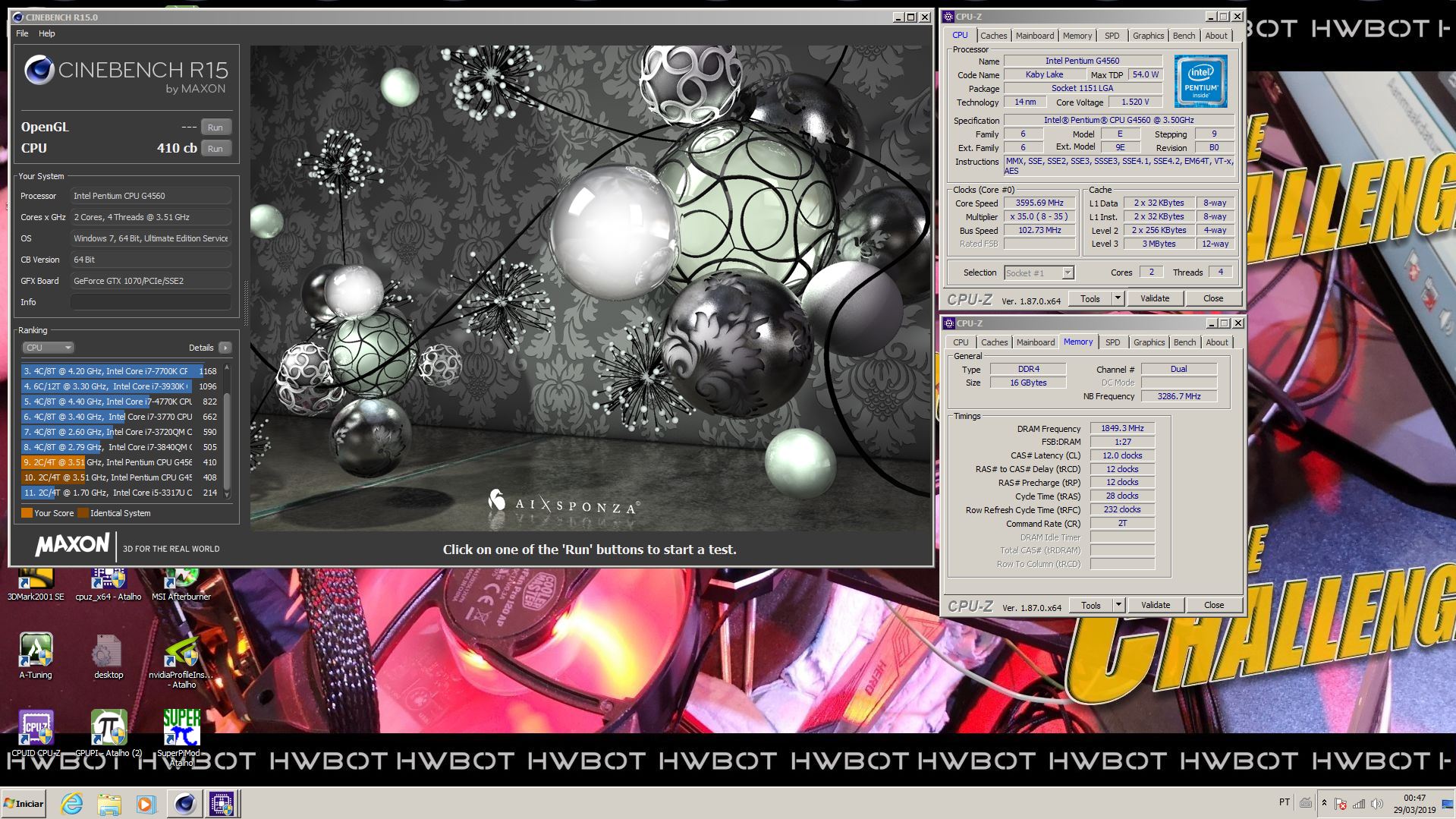Open Tools dropdown arrow in lower CPU-Z
Screen dimensions: 1456x819
coord(1118,605)
